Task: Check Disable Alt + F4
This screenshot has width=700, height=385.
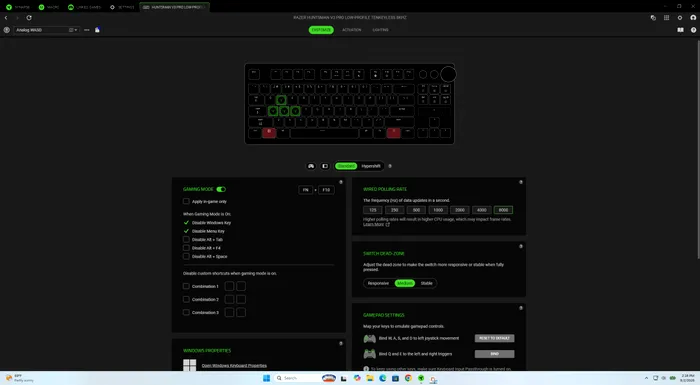Action: pos(186,248)
